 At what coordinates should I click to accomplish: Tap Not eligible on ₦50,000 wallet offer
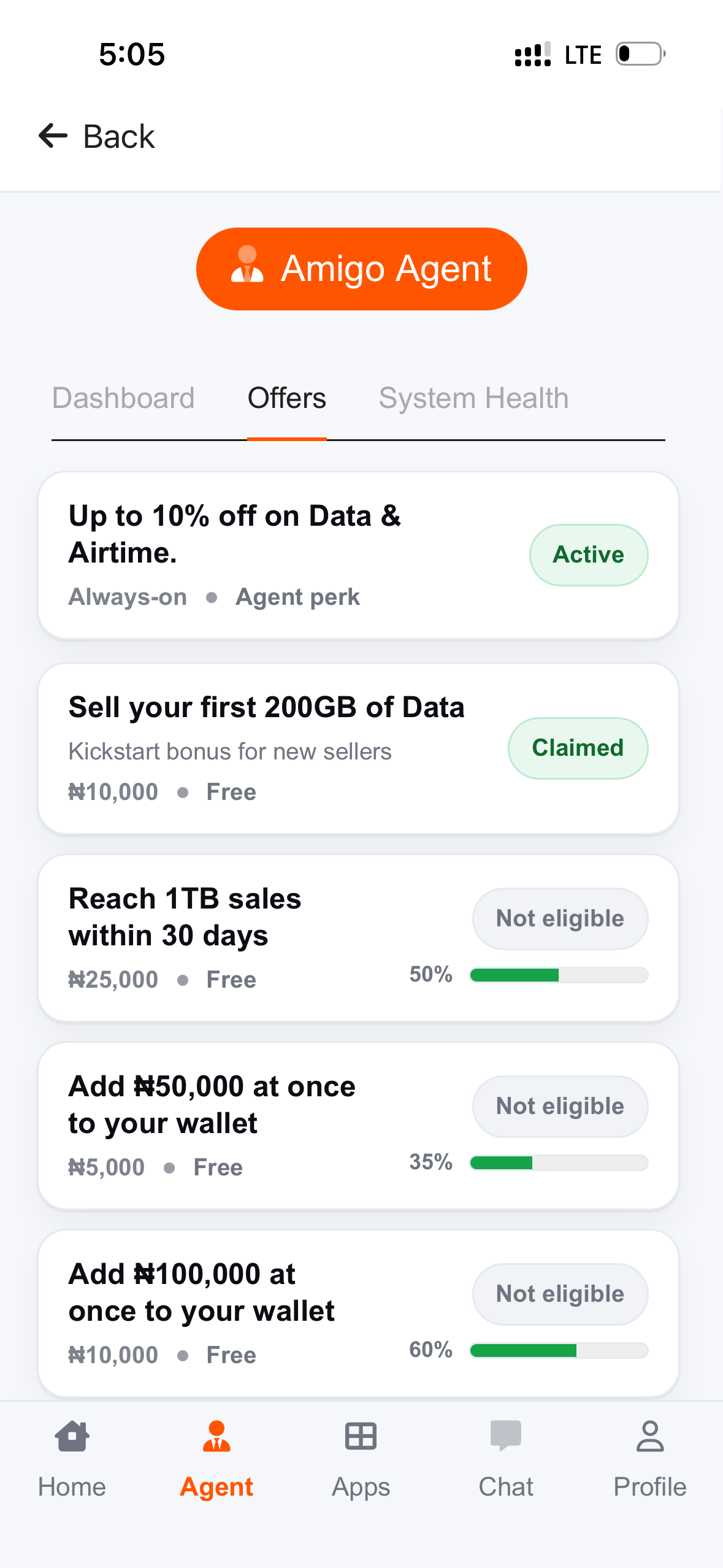point(560,1107)
